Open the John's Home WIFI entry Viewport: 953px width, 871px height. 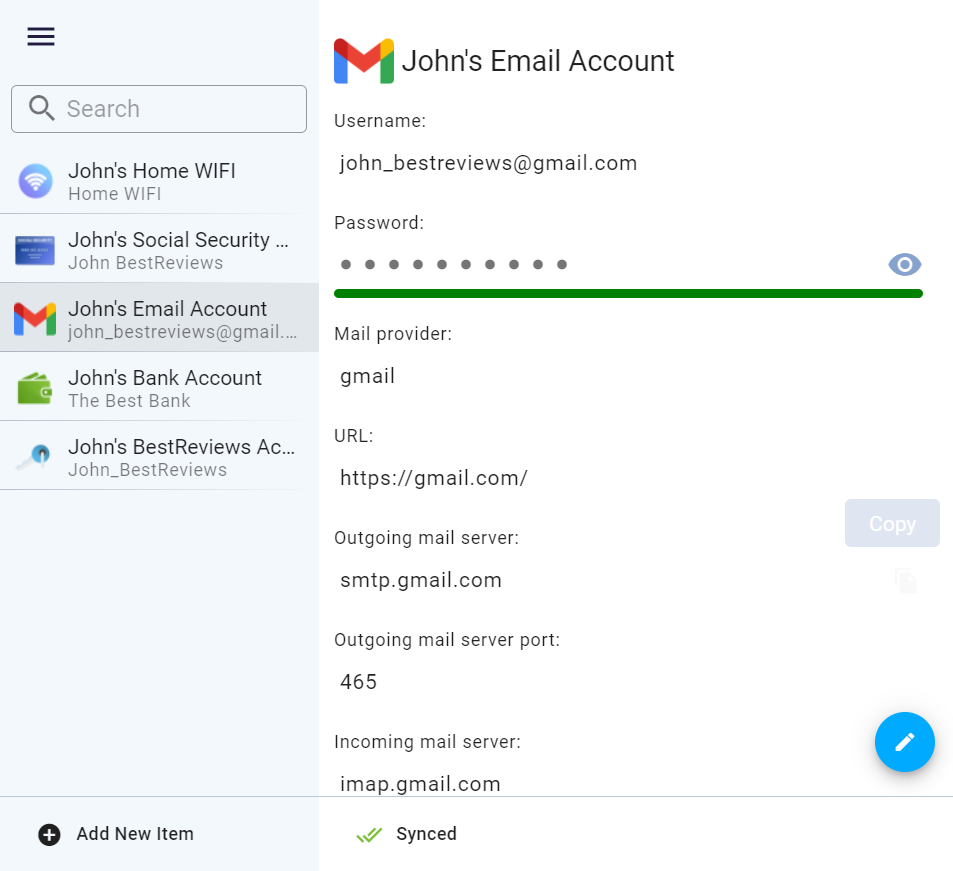pos(160,180)
